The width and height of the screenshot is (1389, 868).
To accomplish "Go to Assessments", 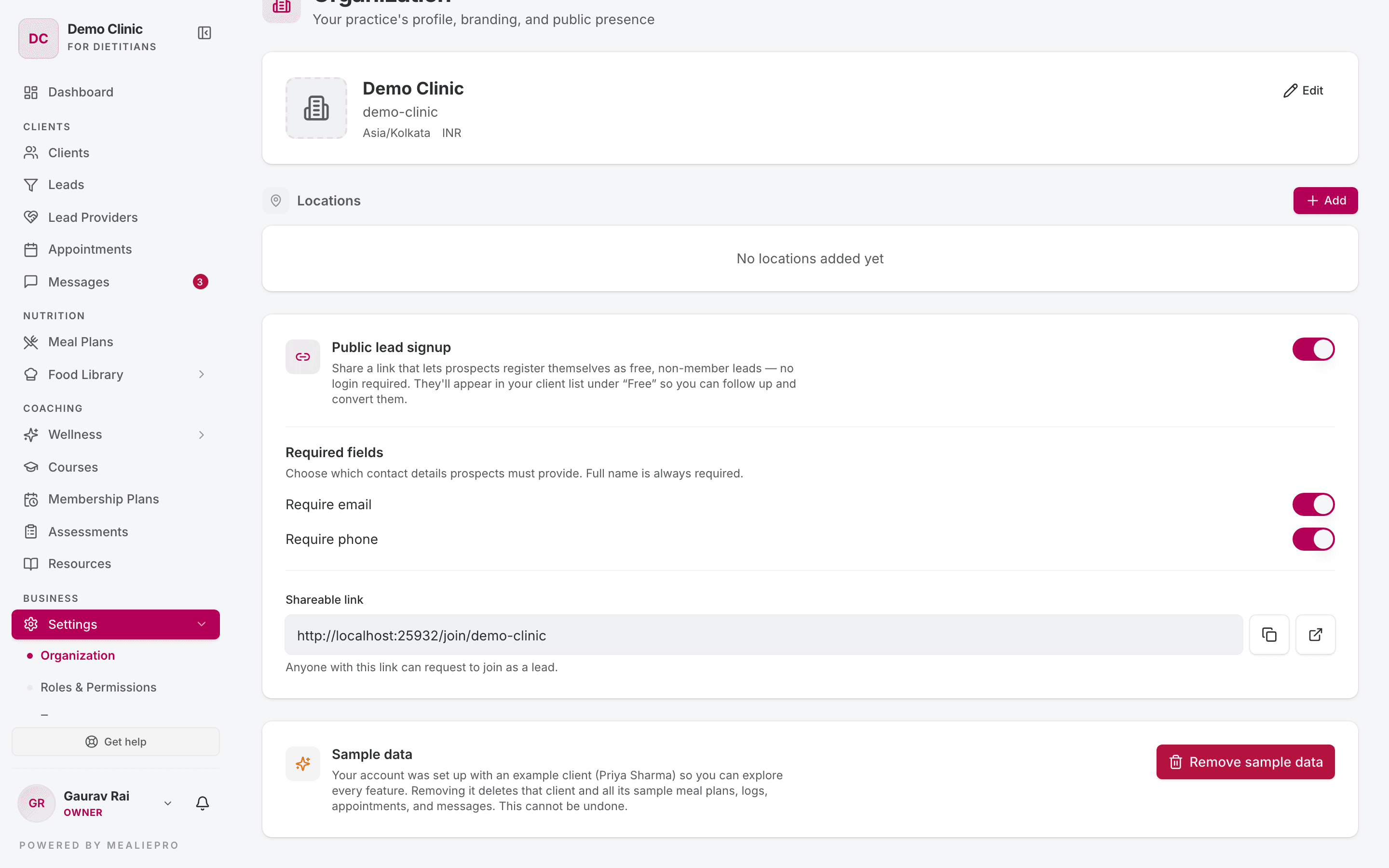I will 115,531.
